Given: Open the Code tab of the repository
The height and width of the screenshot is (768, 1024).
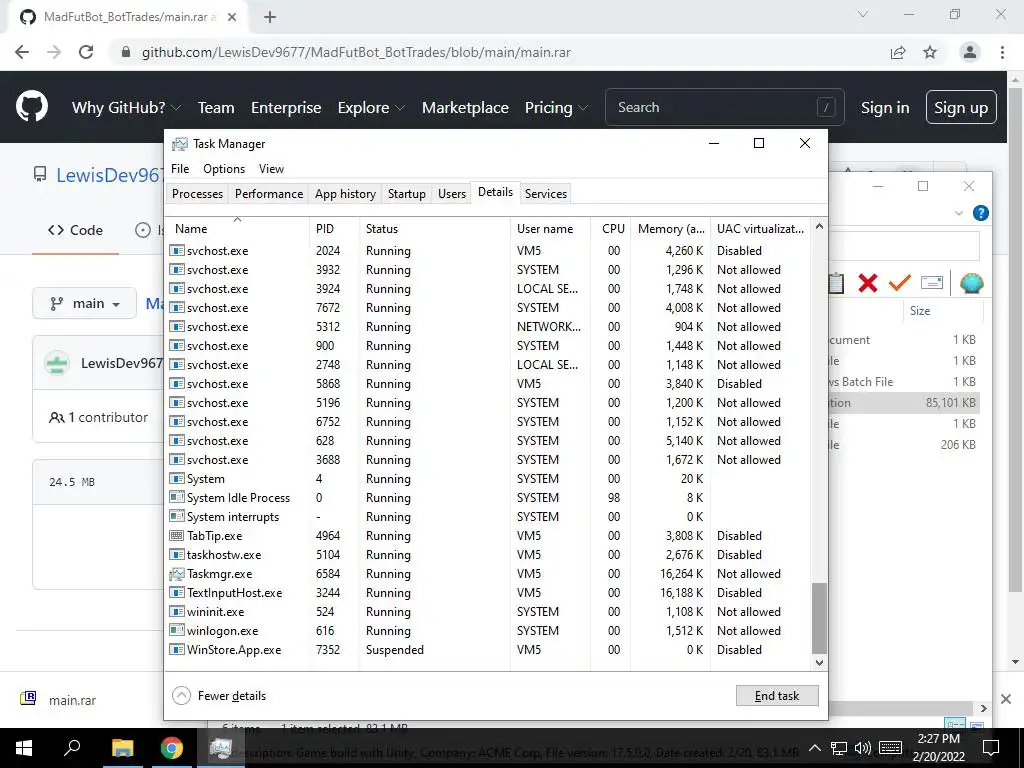Looking at the screenshot, I should coord(76,230).
